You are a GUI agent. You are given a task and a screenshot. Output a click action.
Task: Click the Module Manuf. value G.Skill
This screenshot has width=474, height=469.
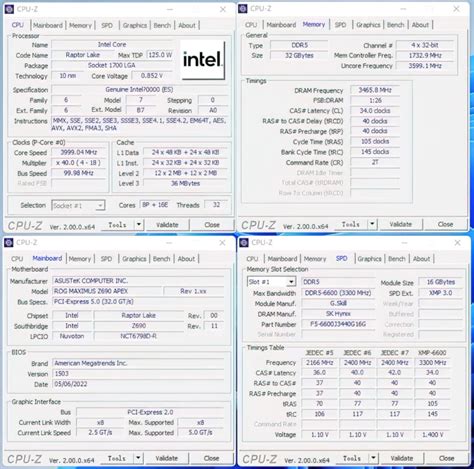pos(338,303)
